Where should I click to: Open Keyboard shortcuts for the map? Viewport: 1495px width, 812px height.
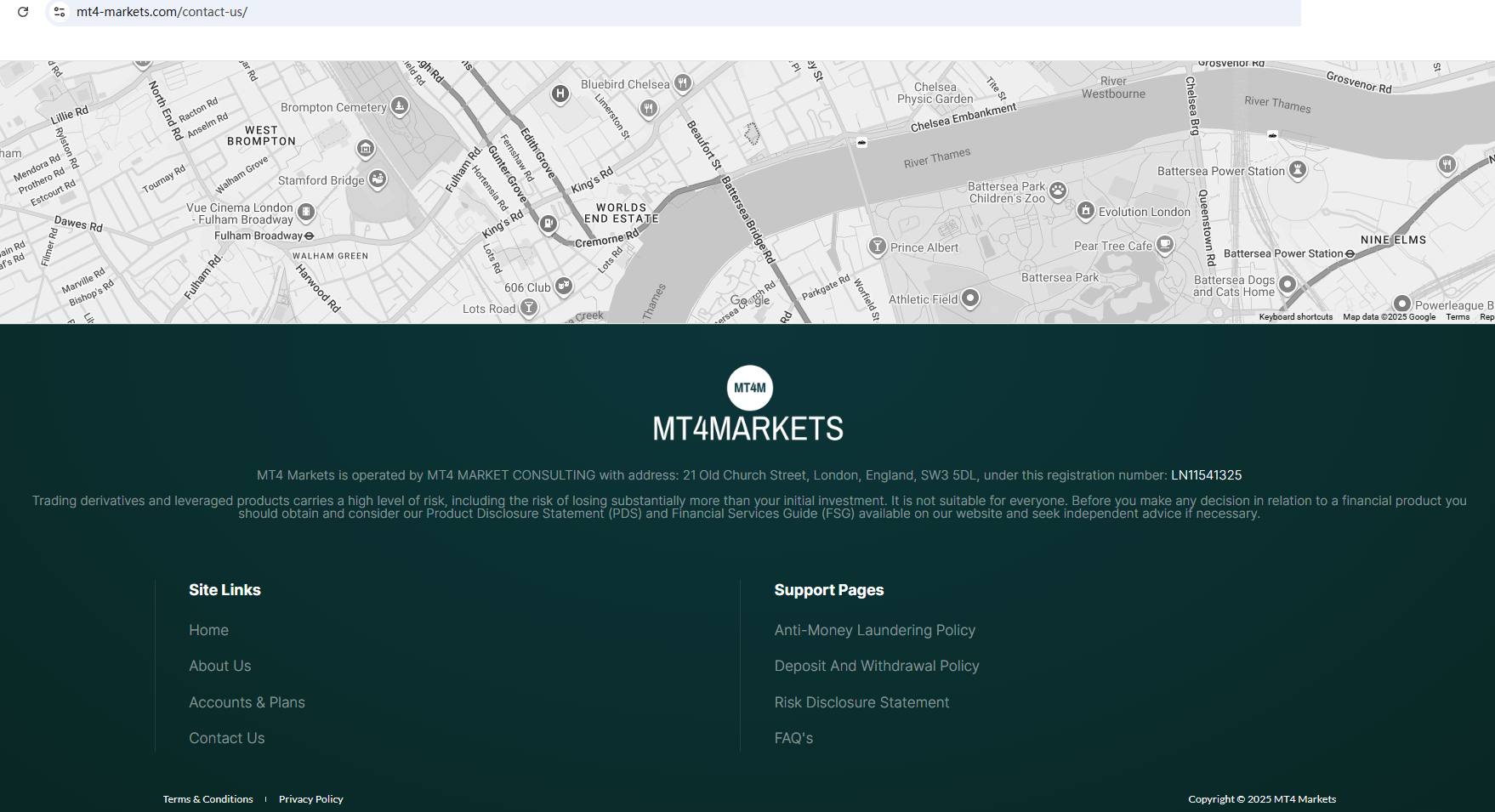tap(1296, 317)
